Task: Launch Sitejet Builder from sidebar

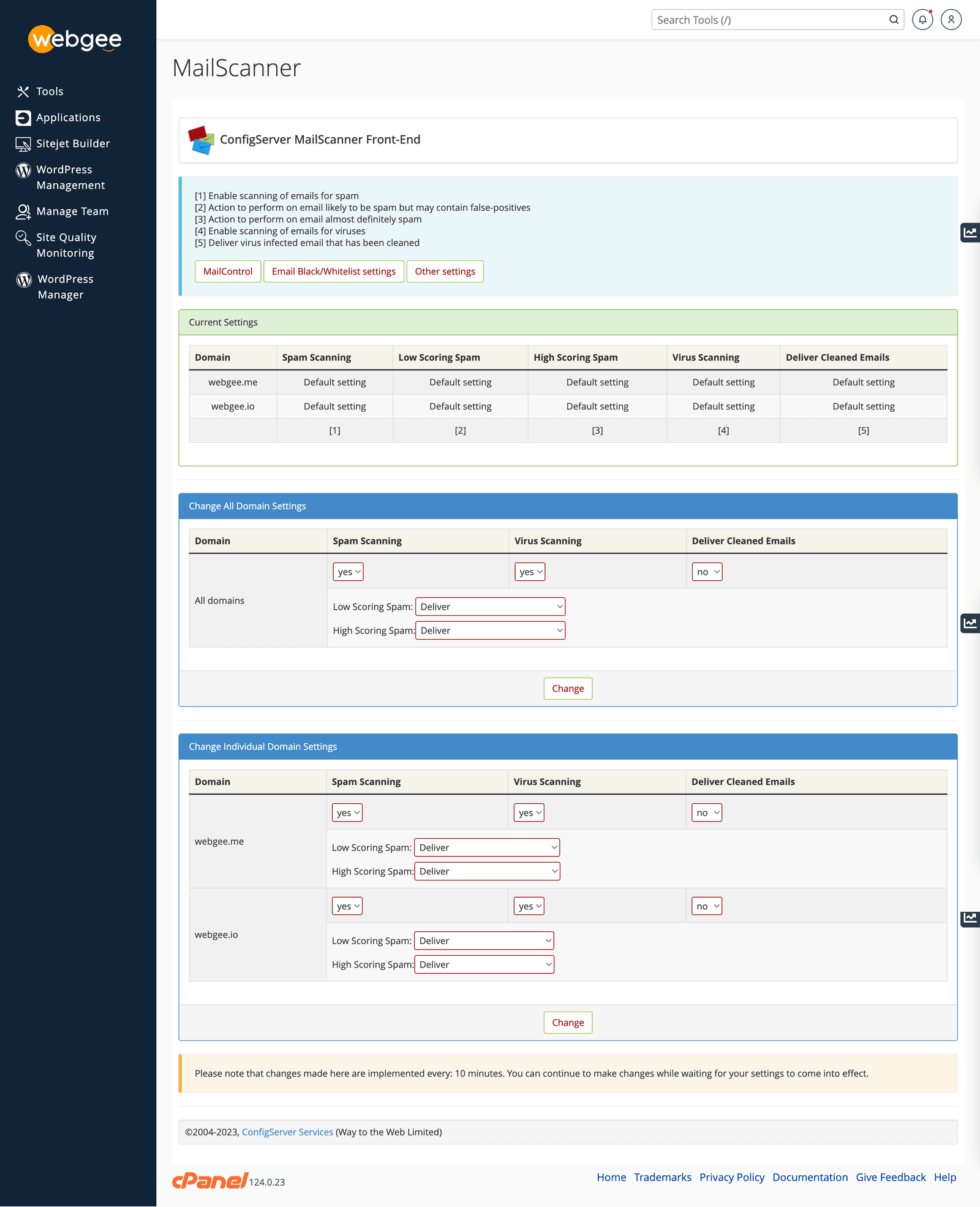Action: pos(63,143)
